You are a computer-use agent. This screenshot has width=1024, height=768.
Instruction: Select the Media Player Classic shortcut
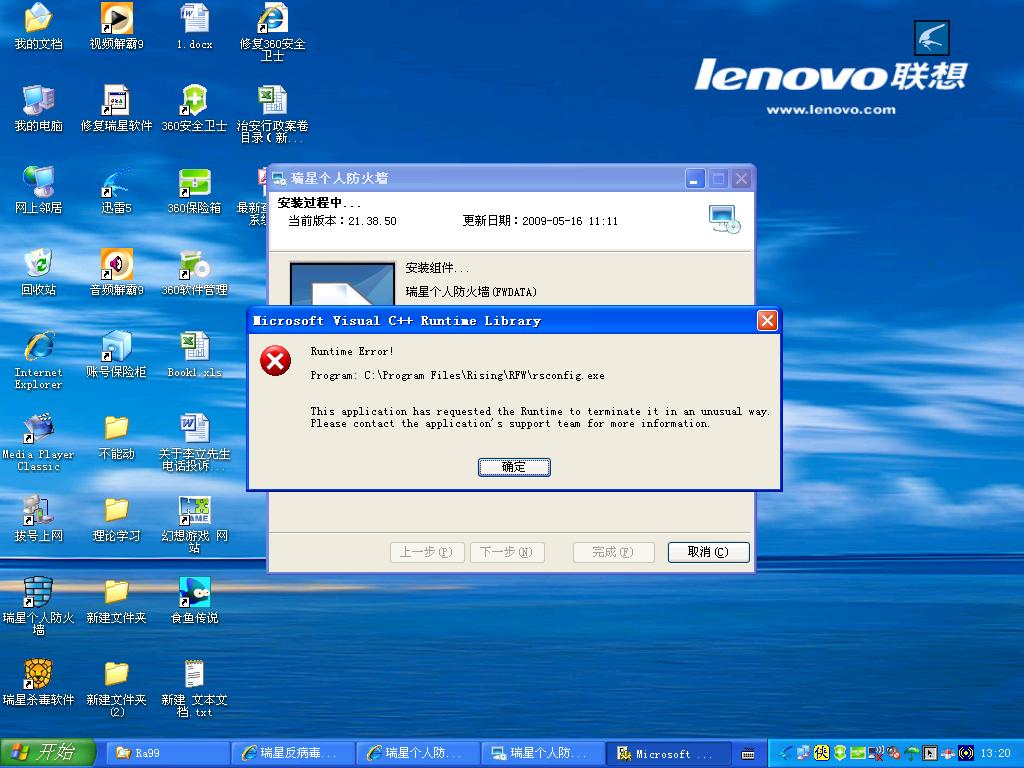tap(39, 442)
